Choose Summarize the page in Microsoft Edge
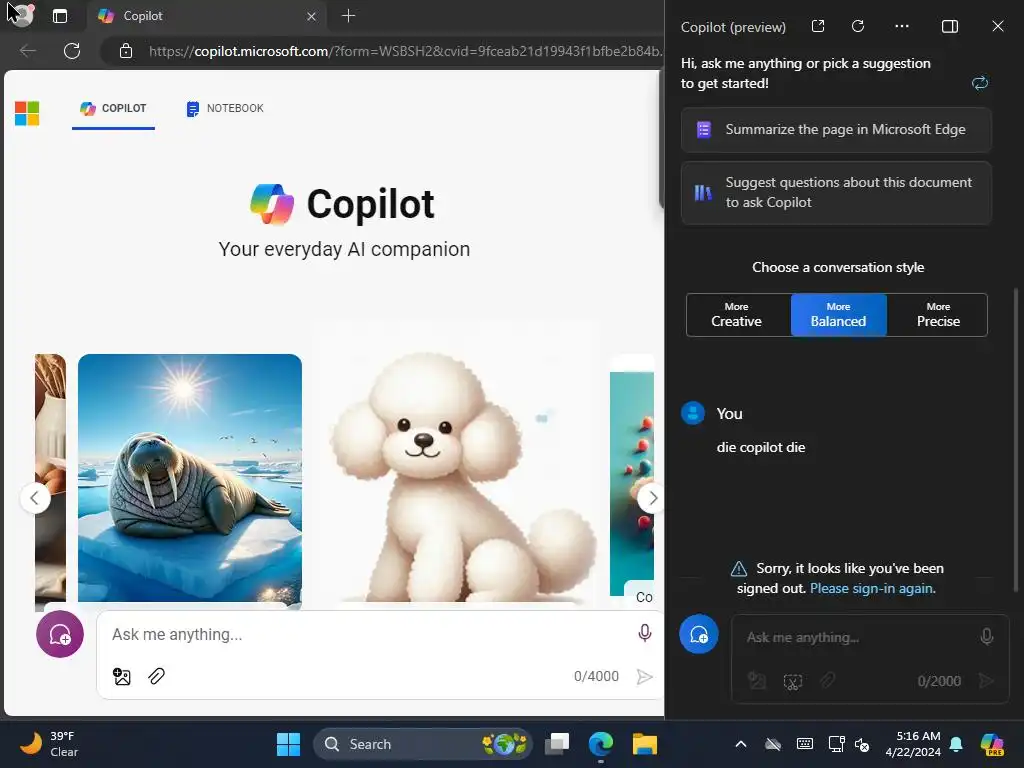Viewport: 1024px width, 768px height. (x=836, y=130)
